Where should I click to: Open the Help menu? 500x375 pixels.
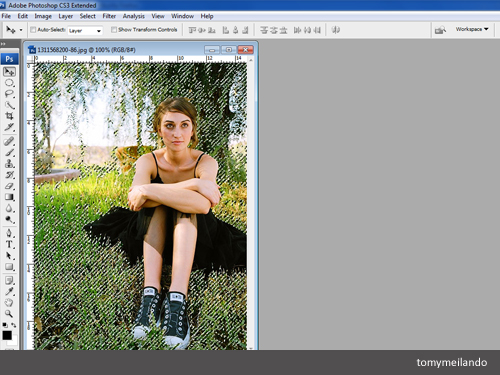click(207, 16)
